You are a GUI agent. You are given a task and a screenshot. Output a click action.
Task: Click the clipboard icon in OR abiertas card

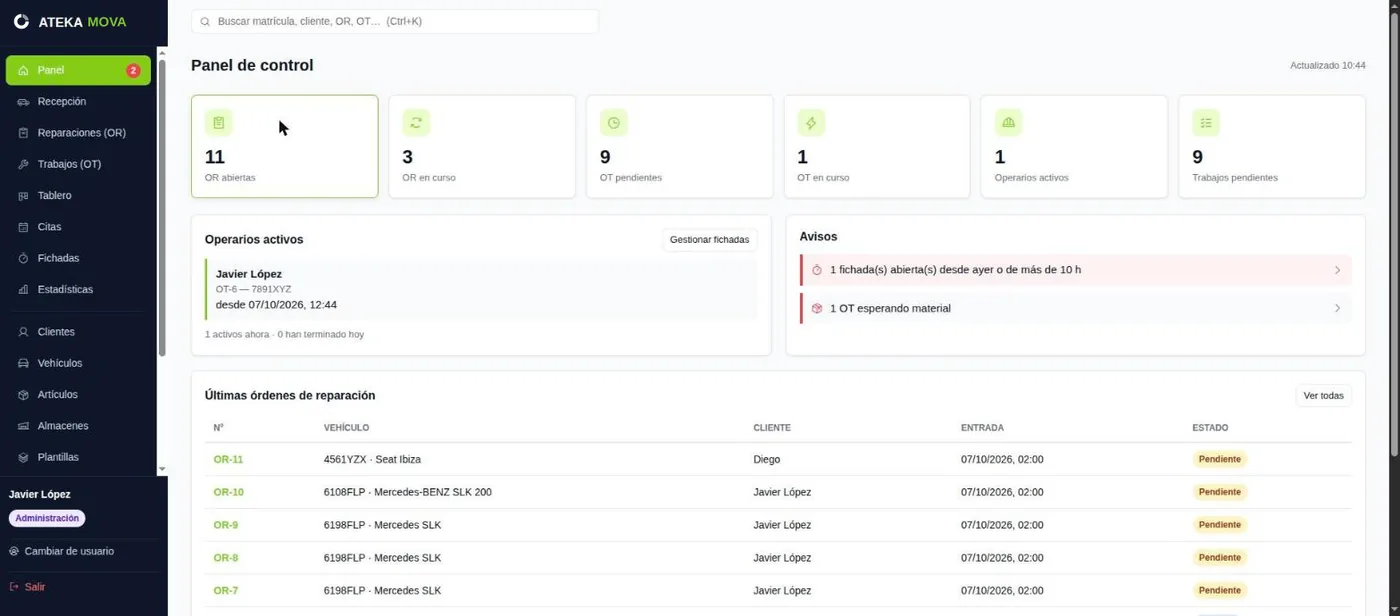pos(218,123)
